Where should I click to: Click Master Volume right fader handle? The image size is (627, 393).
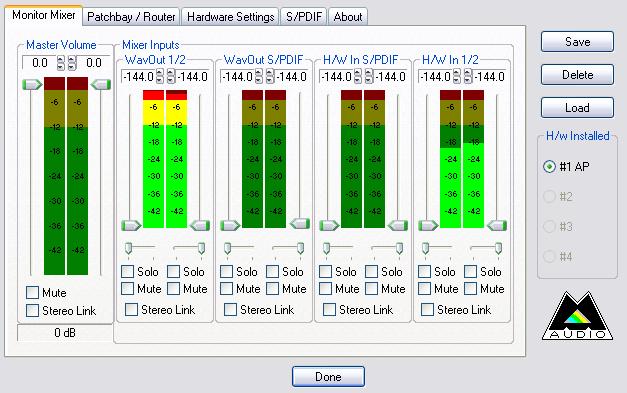pos(101,85)
